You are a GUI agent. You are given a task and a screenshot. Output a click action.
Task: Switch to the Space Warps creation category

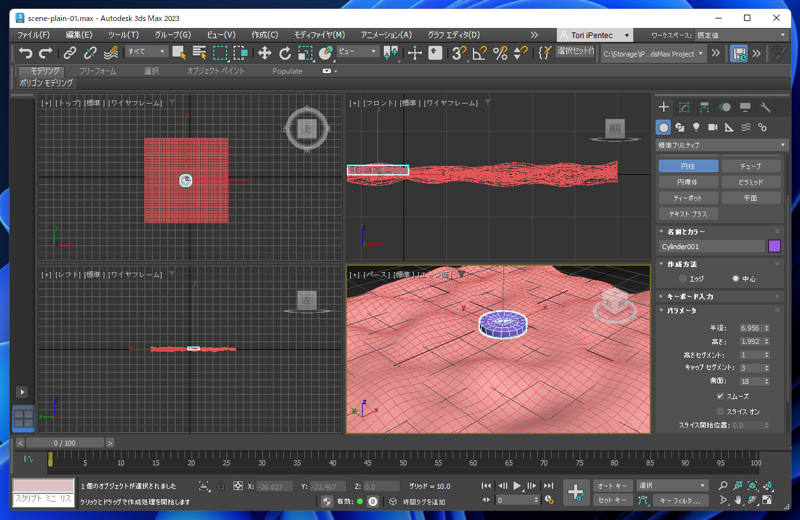pos(746,127)
